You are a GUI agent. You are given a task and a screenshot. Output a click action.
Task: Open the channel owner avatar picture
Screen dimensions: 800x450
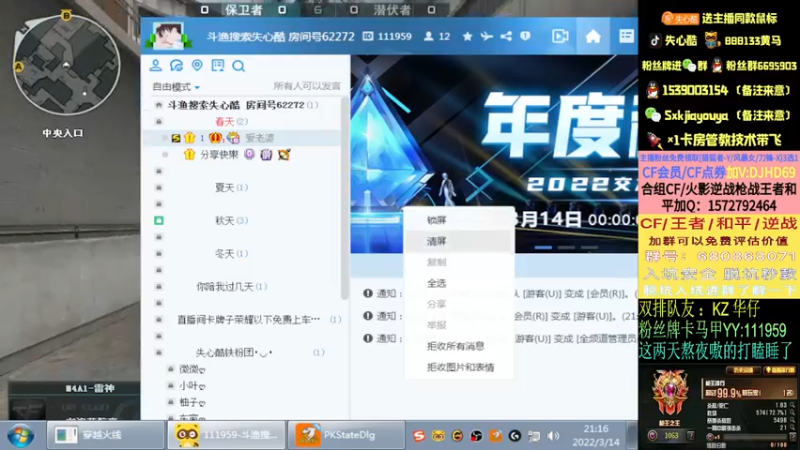click(168, 36)
